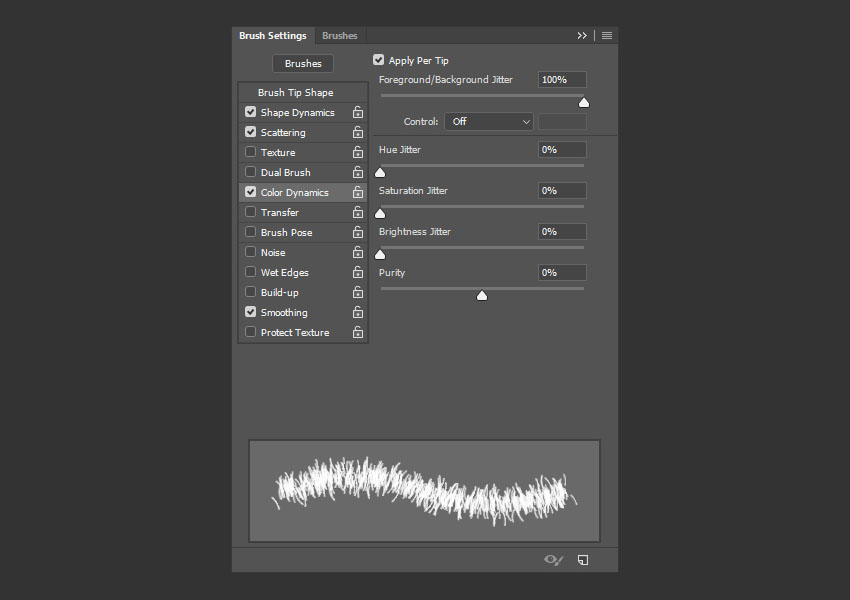
Task: Lock the Scattering setting
Action: point(357,132)
